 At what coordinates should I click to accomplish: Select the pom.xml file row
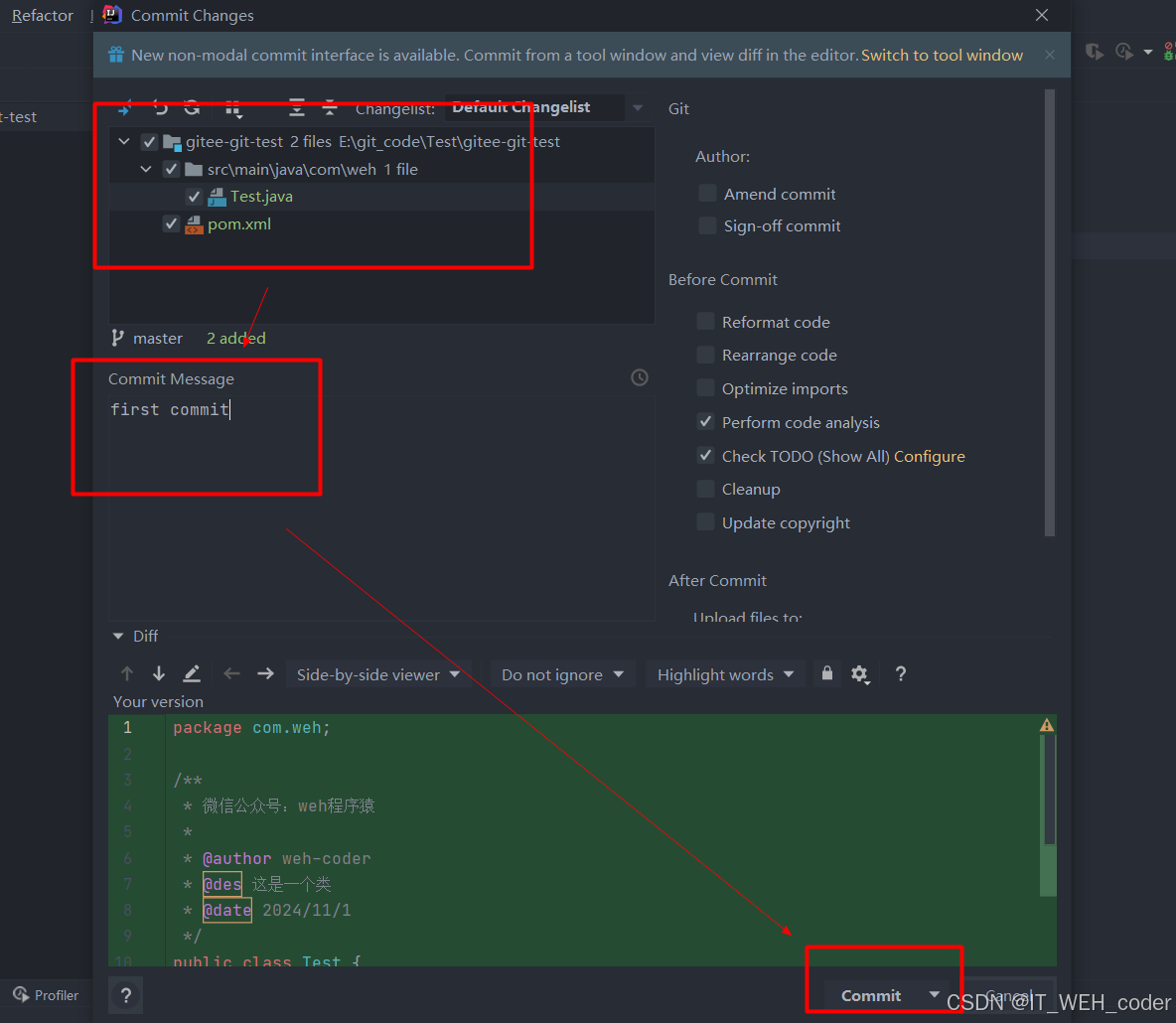(381, 223)
